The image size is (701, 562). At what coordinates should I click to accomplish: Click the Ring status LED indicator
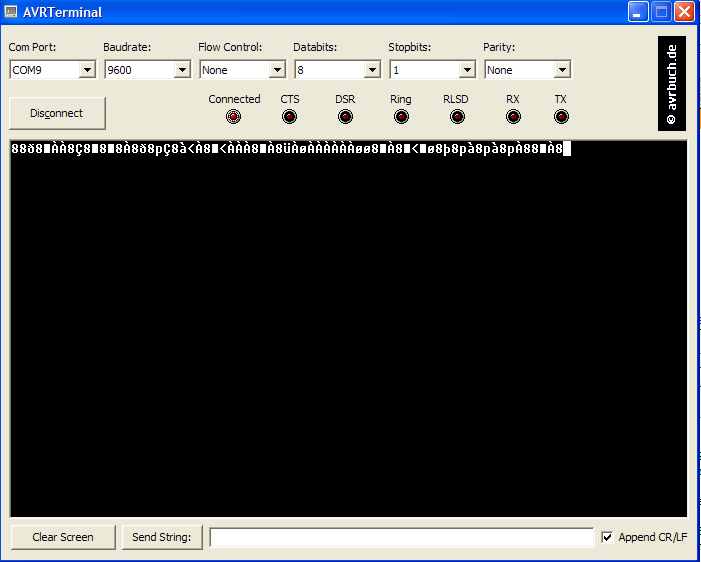click(x=401, y=117)
